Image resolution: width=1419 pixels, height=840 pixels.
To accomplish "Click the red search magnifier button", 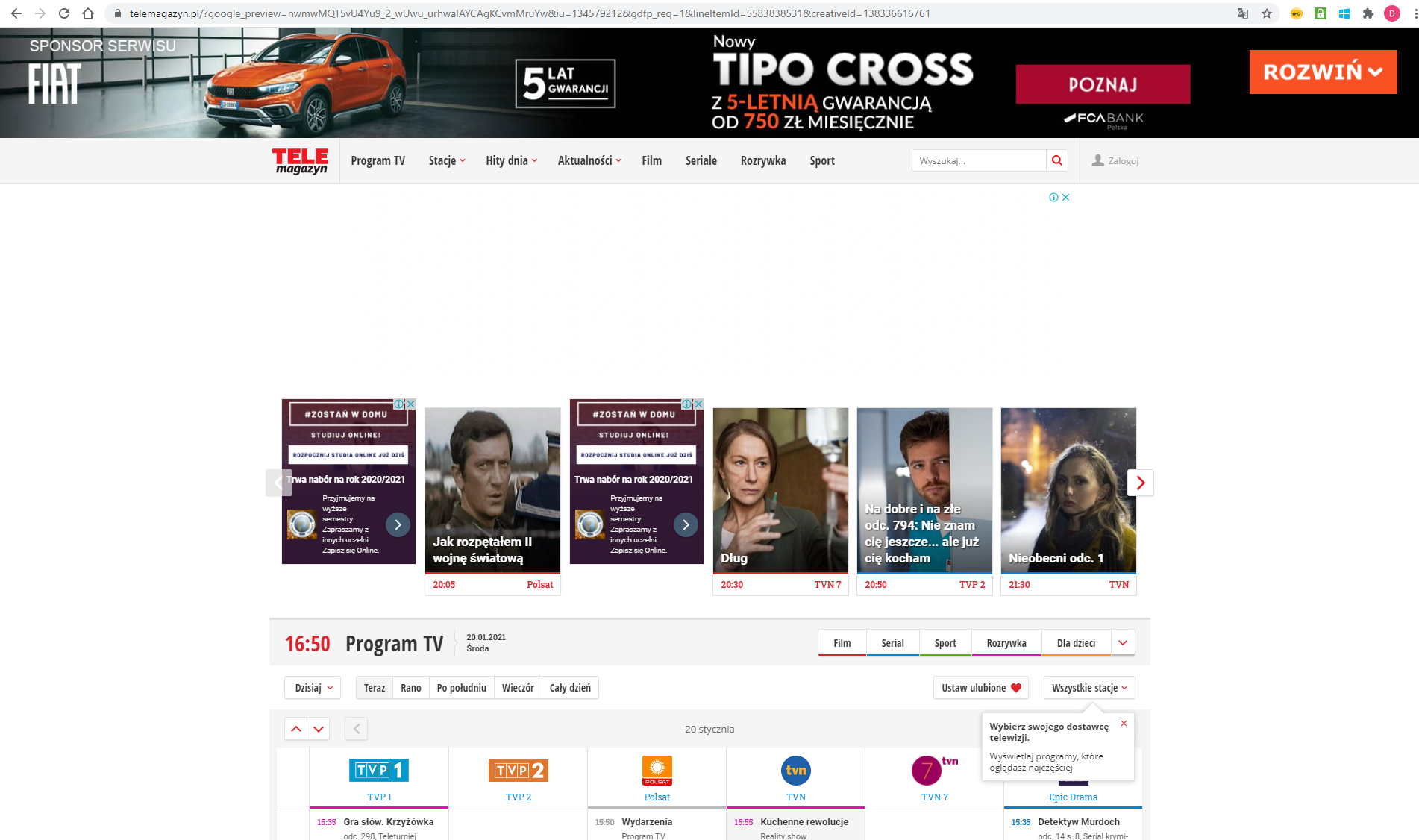I will [x=1057, y=160].
